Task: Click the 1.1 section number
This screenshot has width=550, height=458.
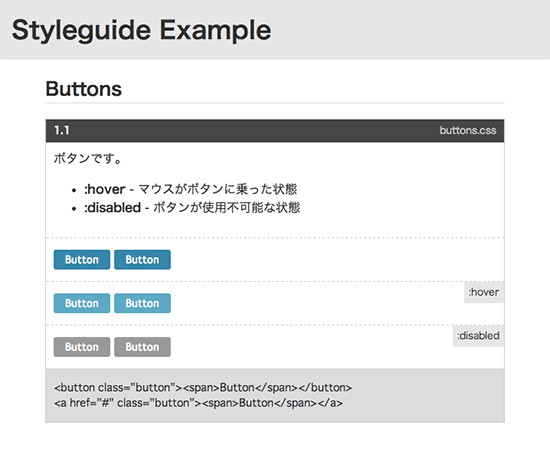Action: pyautogui.click(x=62, y=130)
